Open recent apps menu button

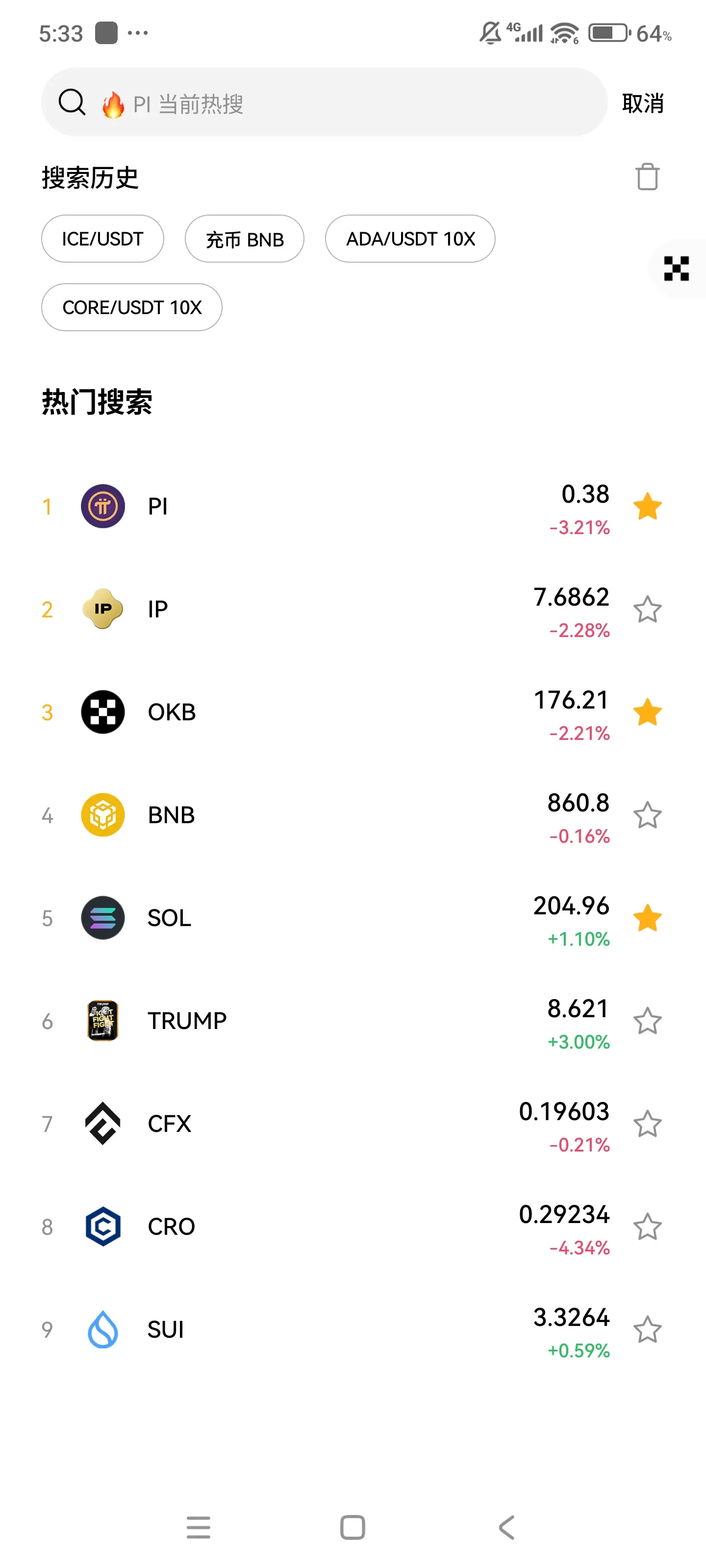pos(199,1527)
